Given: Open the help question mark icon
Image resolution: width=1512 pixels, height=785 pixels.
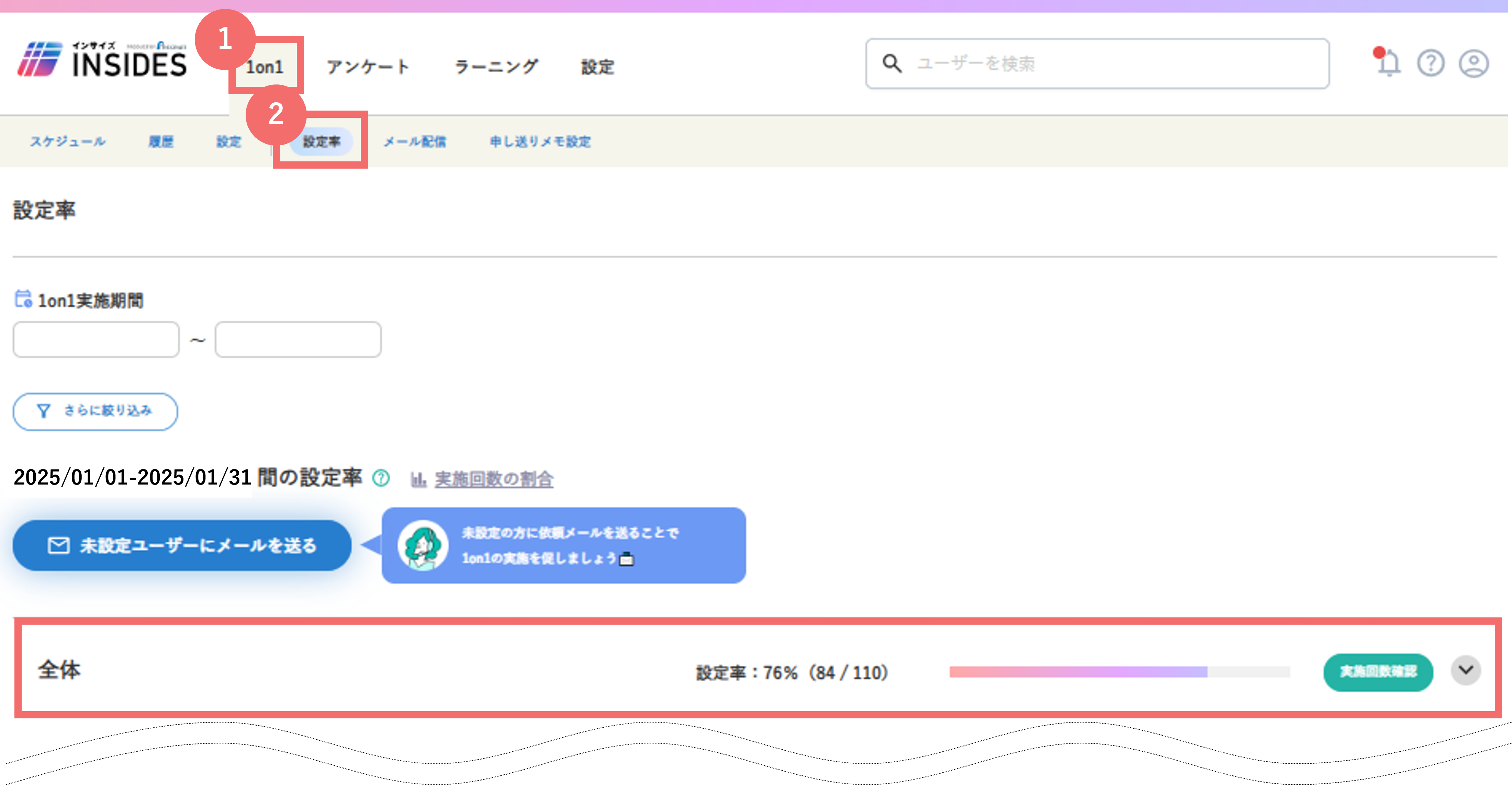Looking at the screenshot, I should tap(1431, 63).
